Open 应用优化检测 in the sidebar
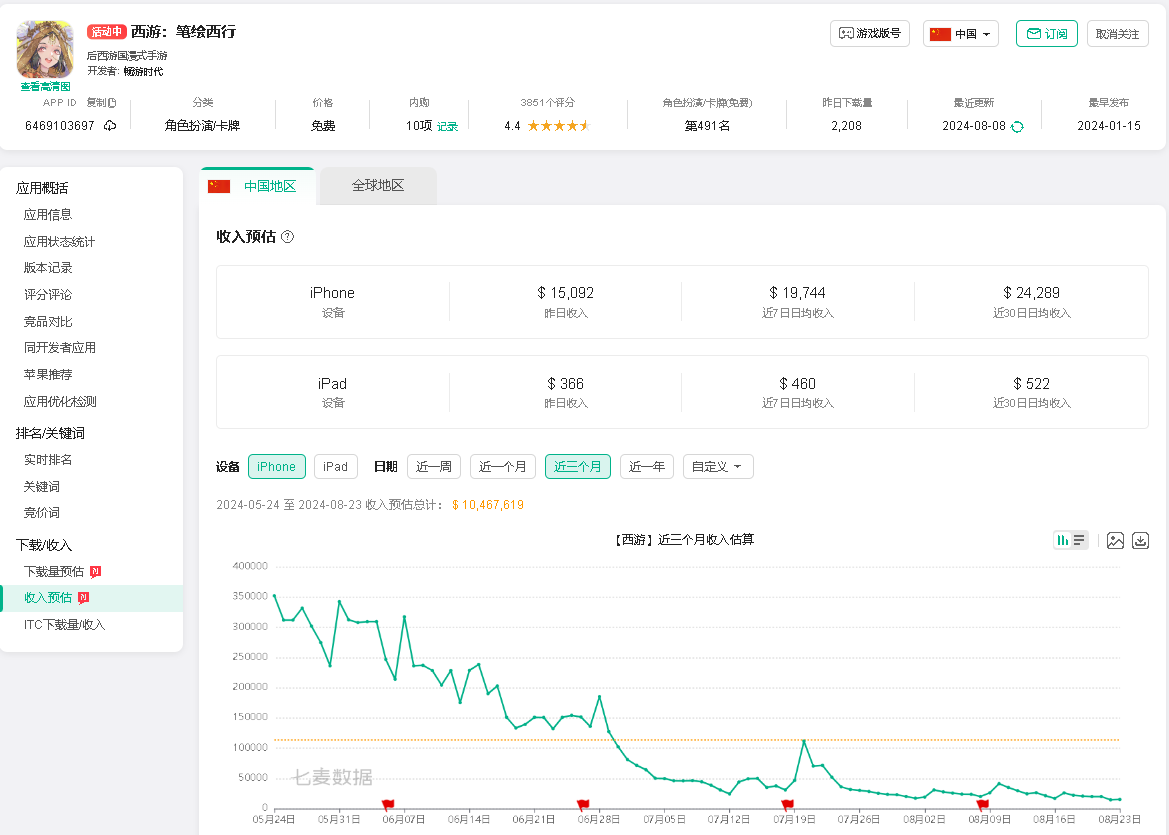1169x835 pixels. click(x=60, y=401)
